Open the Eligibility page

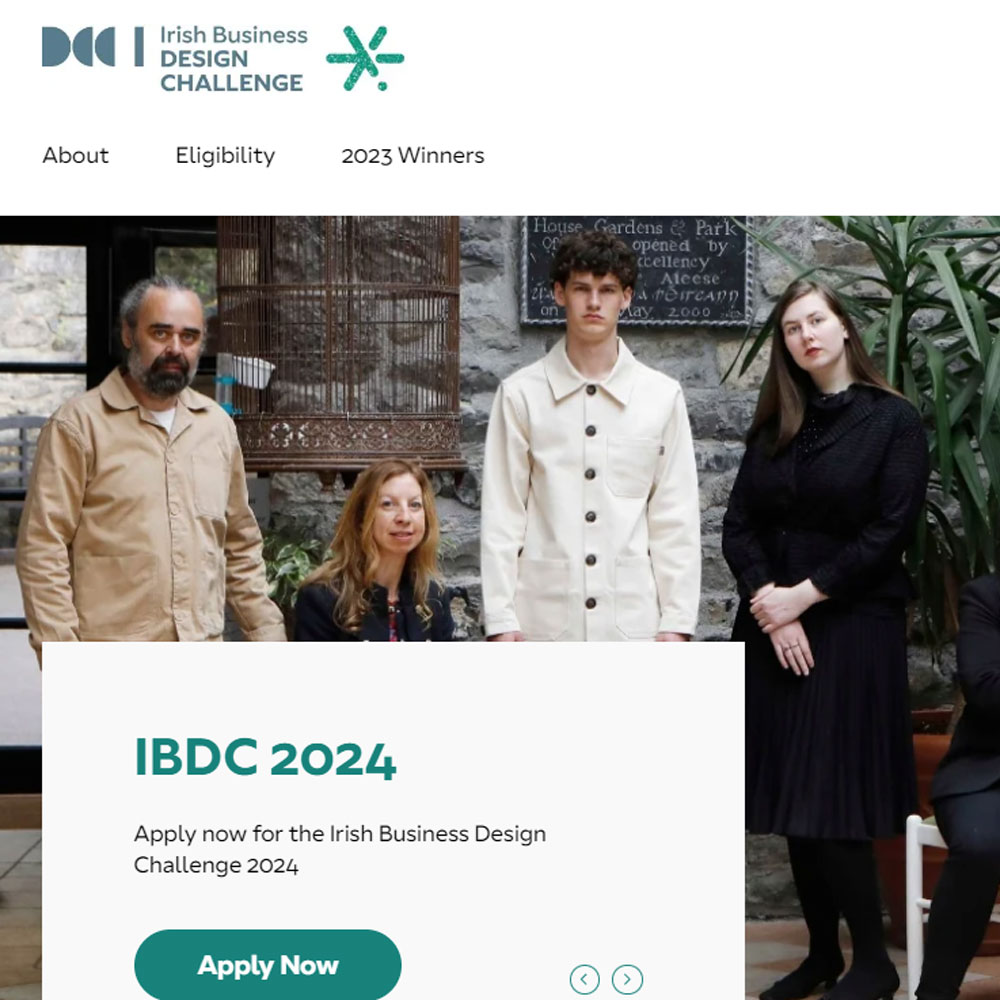click(225, 156)
